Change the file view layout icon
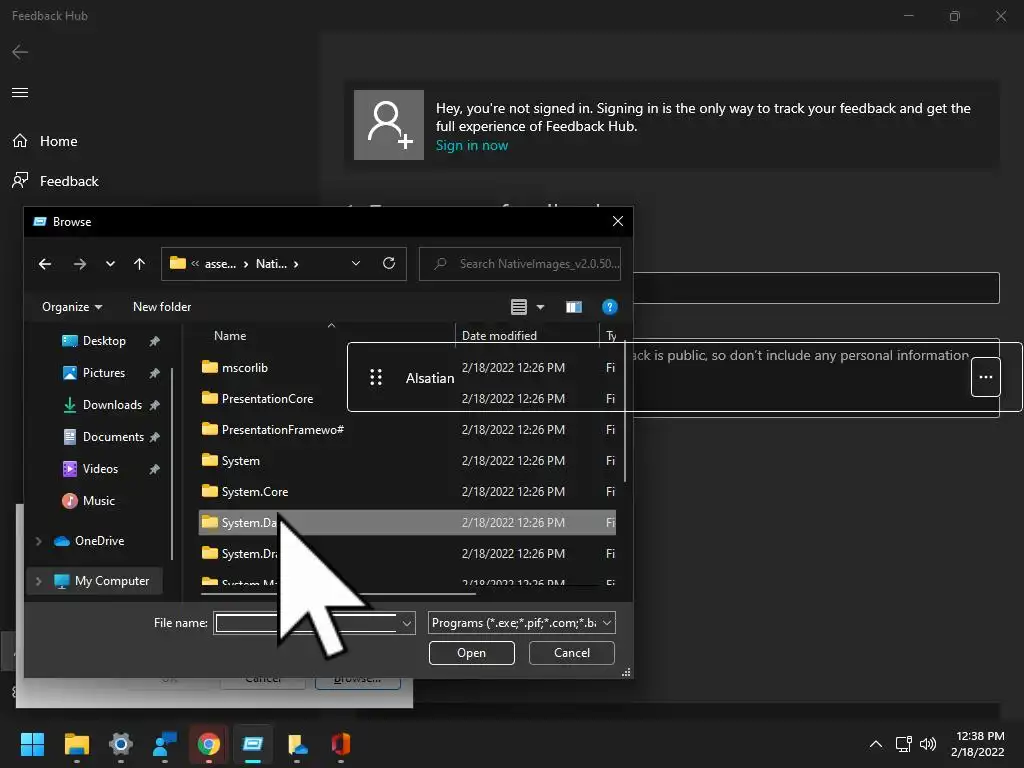The width and height of the screenshot is (1024, 768). click(x=519, y=307)
